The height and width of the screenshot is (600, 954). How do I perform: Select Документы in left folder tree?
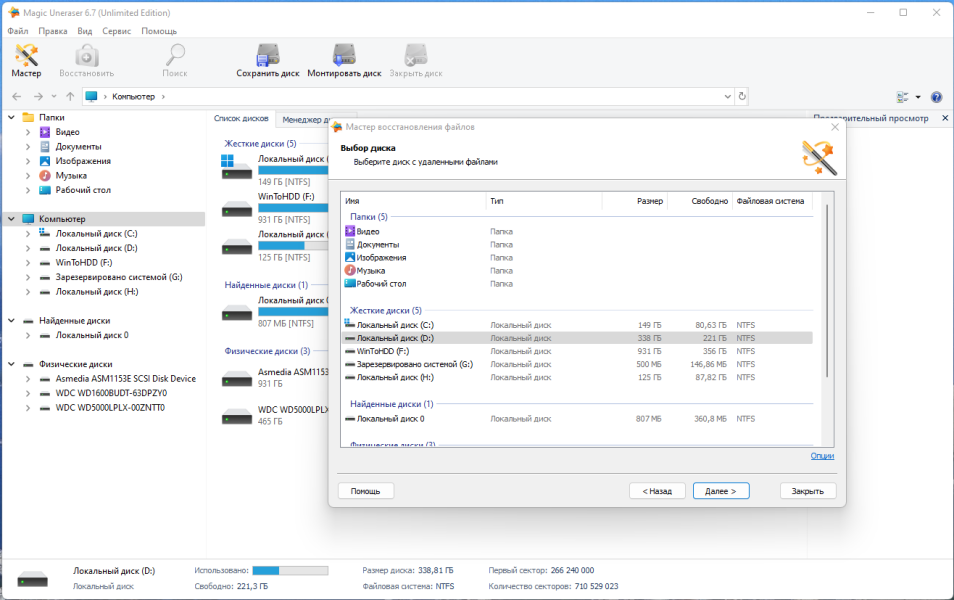click(x=78, y=146)
